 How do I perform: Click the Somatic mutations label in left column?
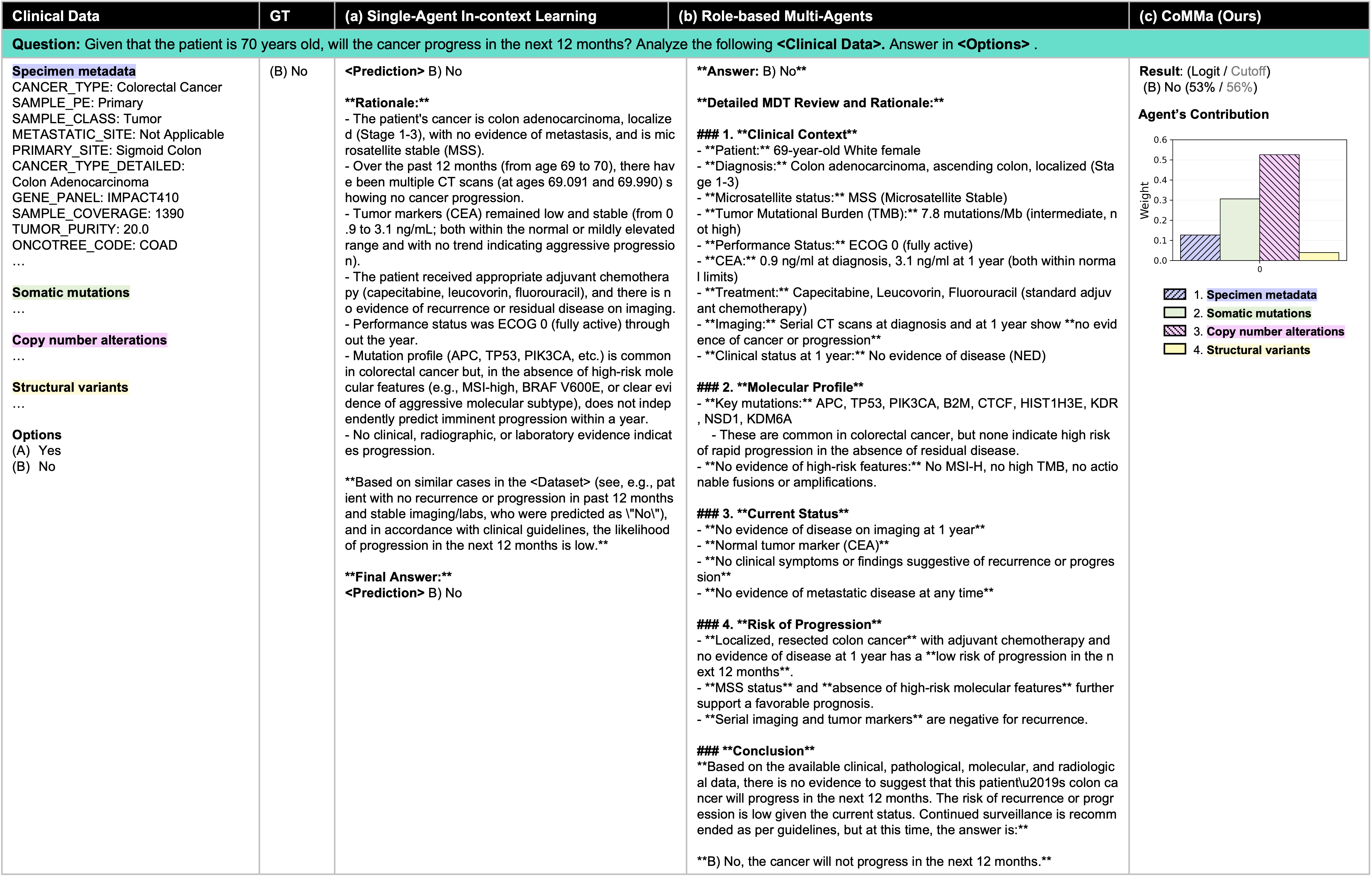71,292
